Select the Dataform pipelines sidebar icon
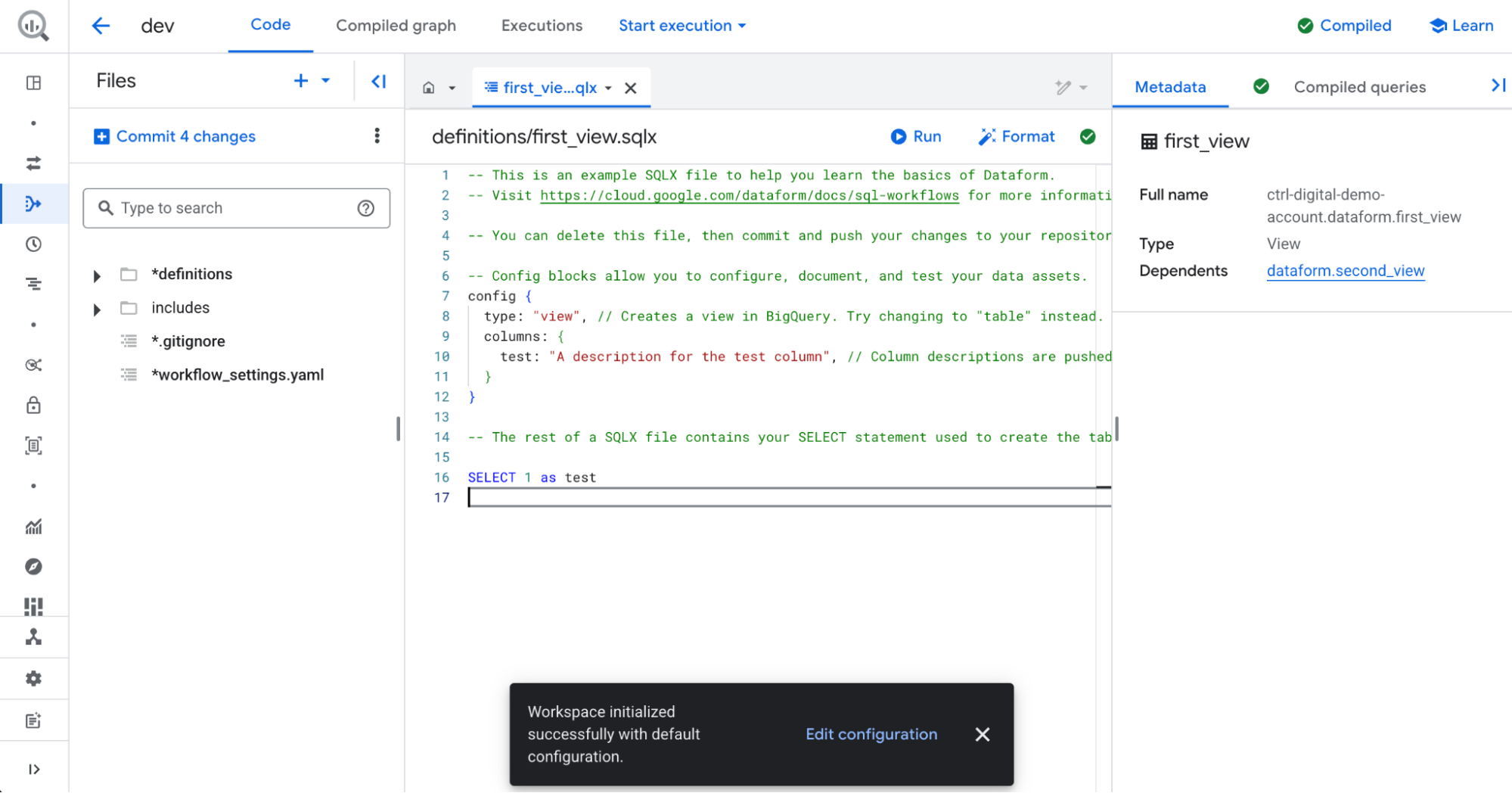The image size is (1512, 793). [x=33, y=204]
